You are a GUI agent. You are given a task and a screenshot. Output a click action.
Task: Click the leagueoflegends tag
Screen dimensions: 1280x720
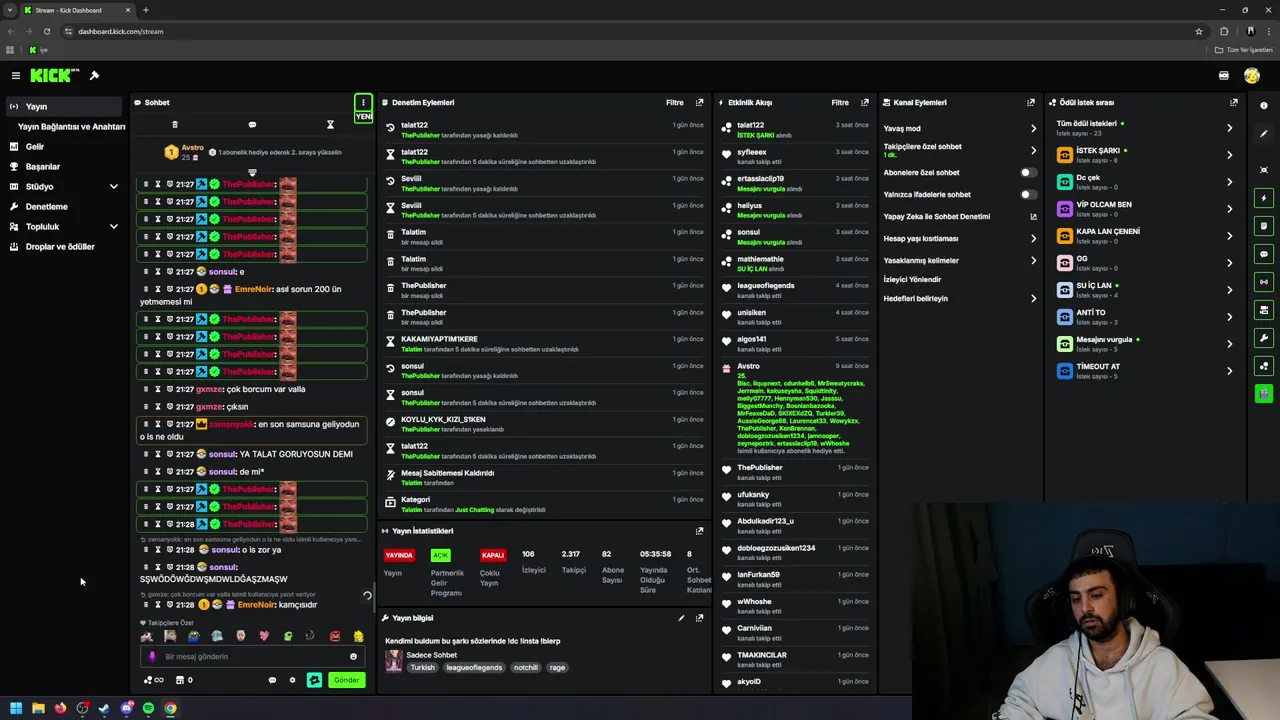(474, 667)
